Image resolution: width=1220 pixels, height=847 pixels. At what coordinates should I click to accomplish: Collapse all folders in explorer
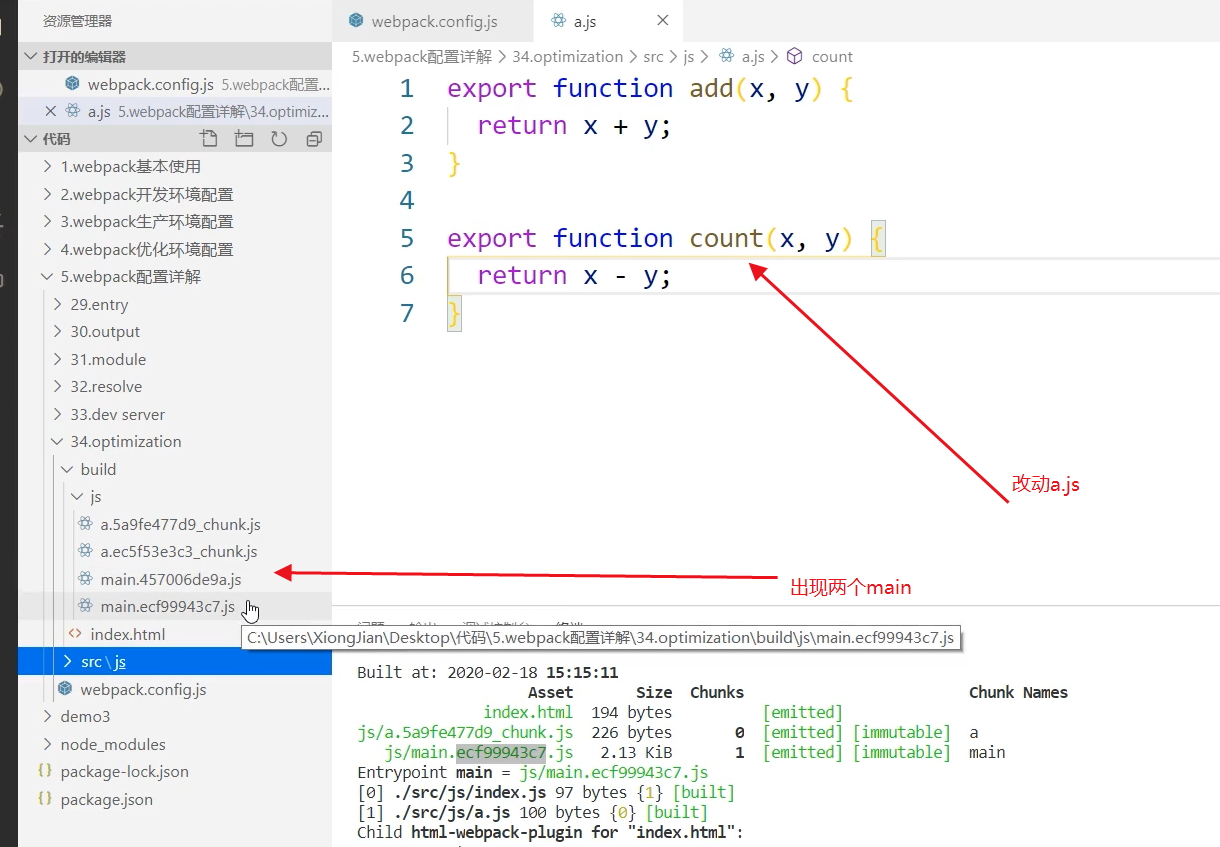314,139
